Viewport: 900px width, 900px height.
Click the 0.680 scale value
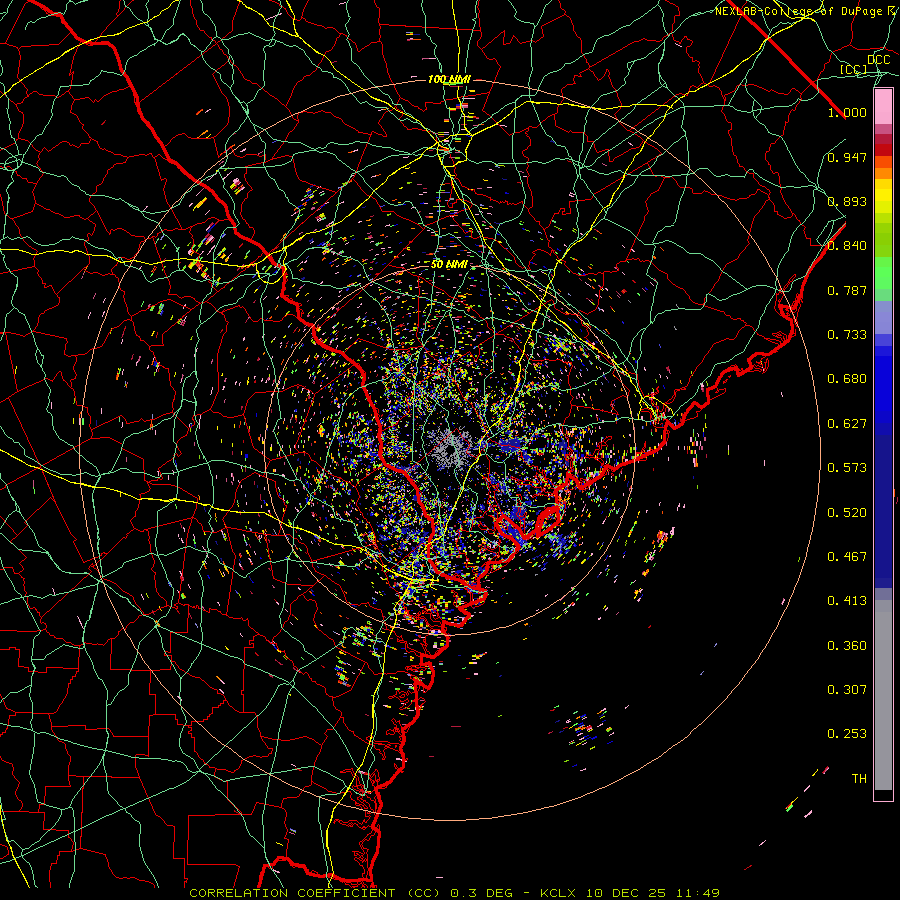point(847,379)
